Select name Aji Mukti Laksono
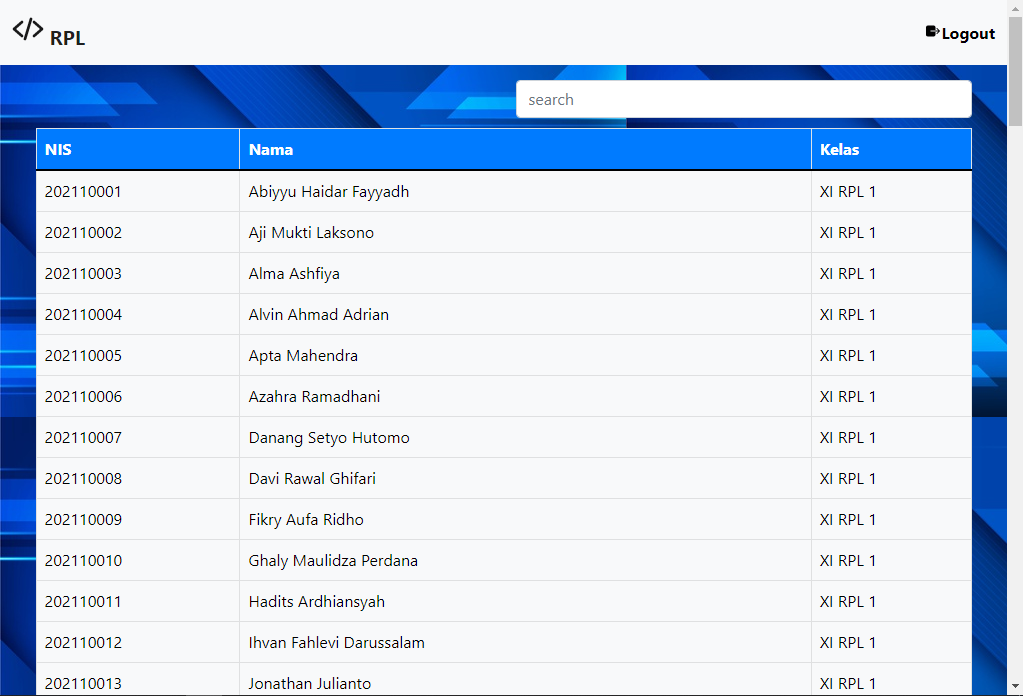Image resolution: width=1023 pixels, height=696 pixels. pos(311,233)
